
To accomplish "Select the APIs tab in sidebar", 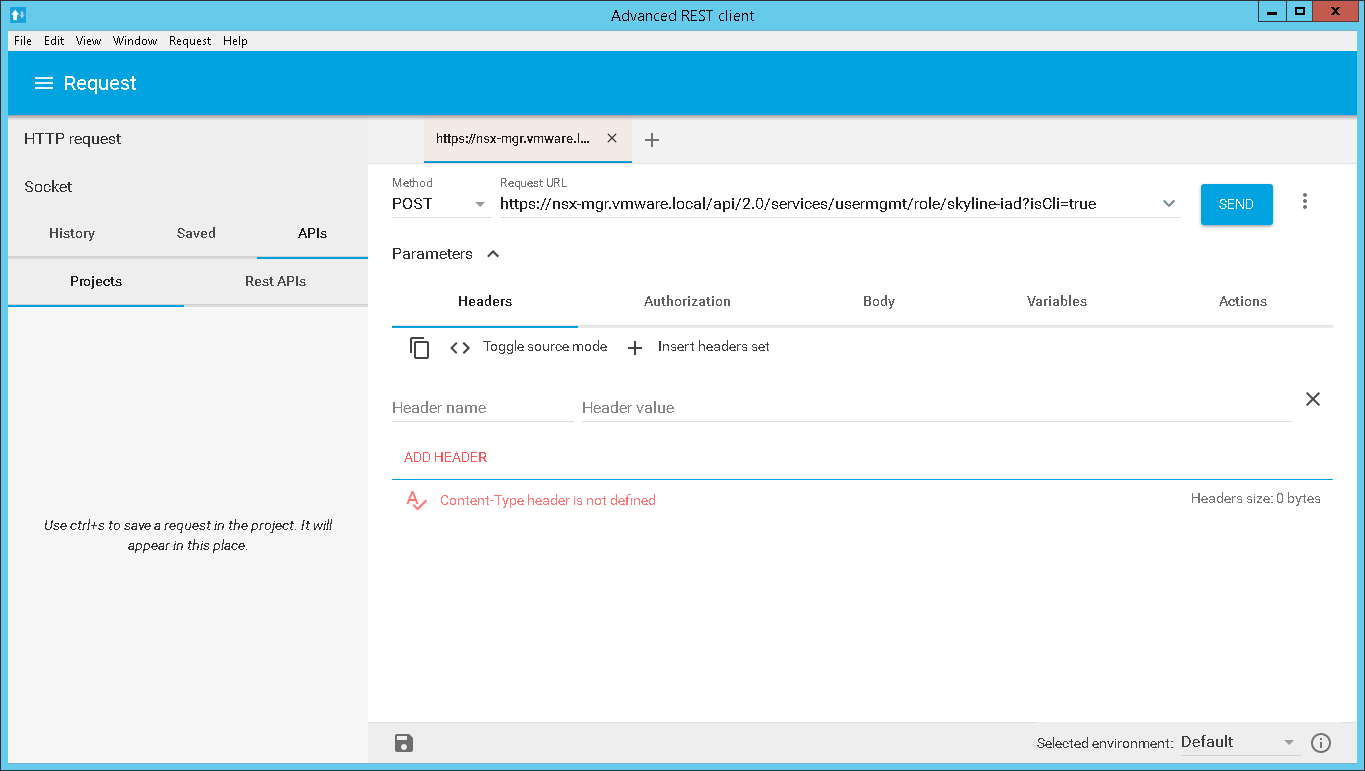I will (312, 233).
